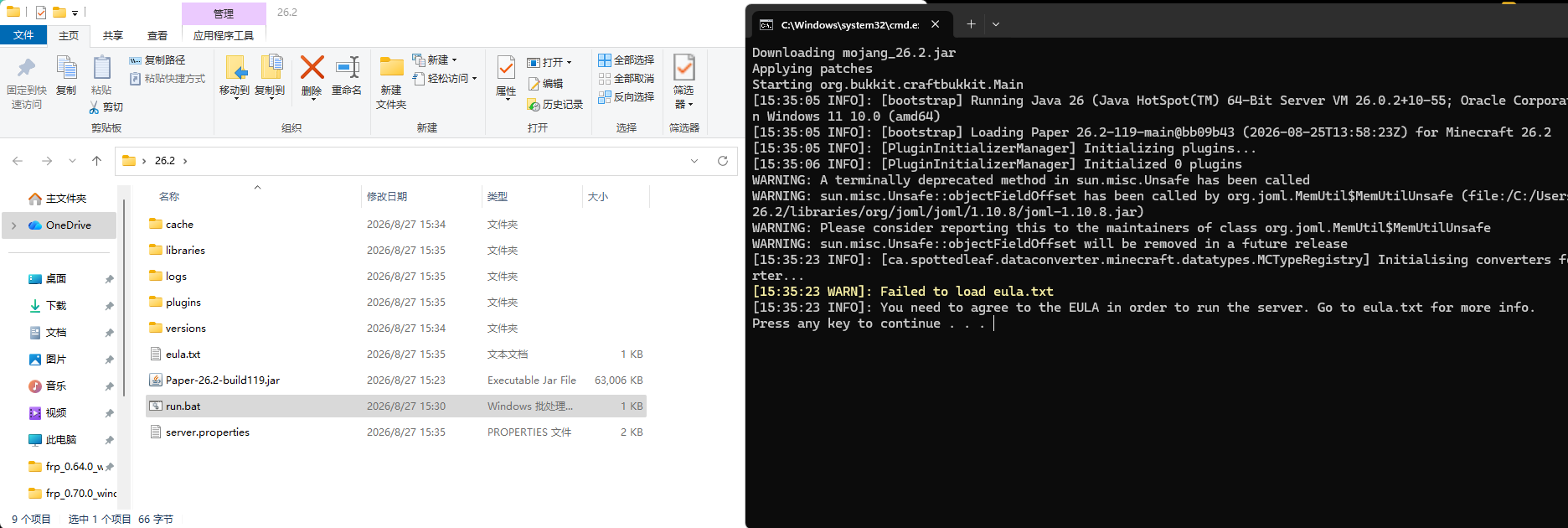Rename the file with 重命名
Viewport: 1568px width, 528px height.
(347, 75)
